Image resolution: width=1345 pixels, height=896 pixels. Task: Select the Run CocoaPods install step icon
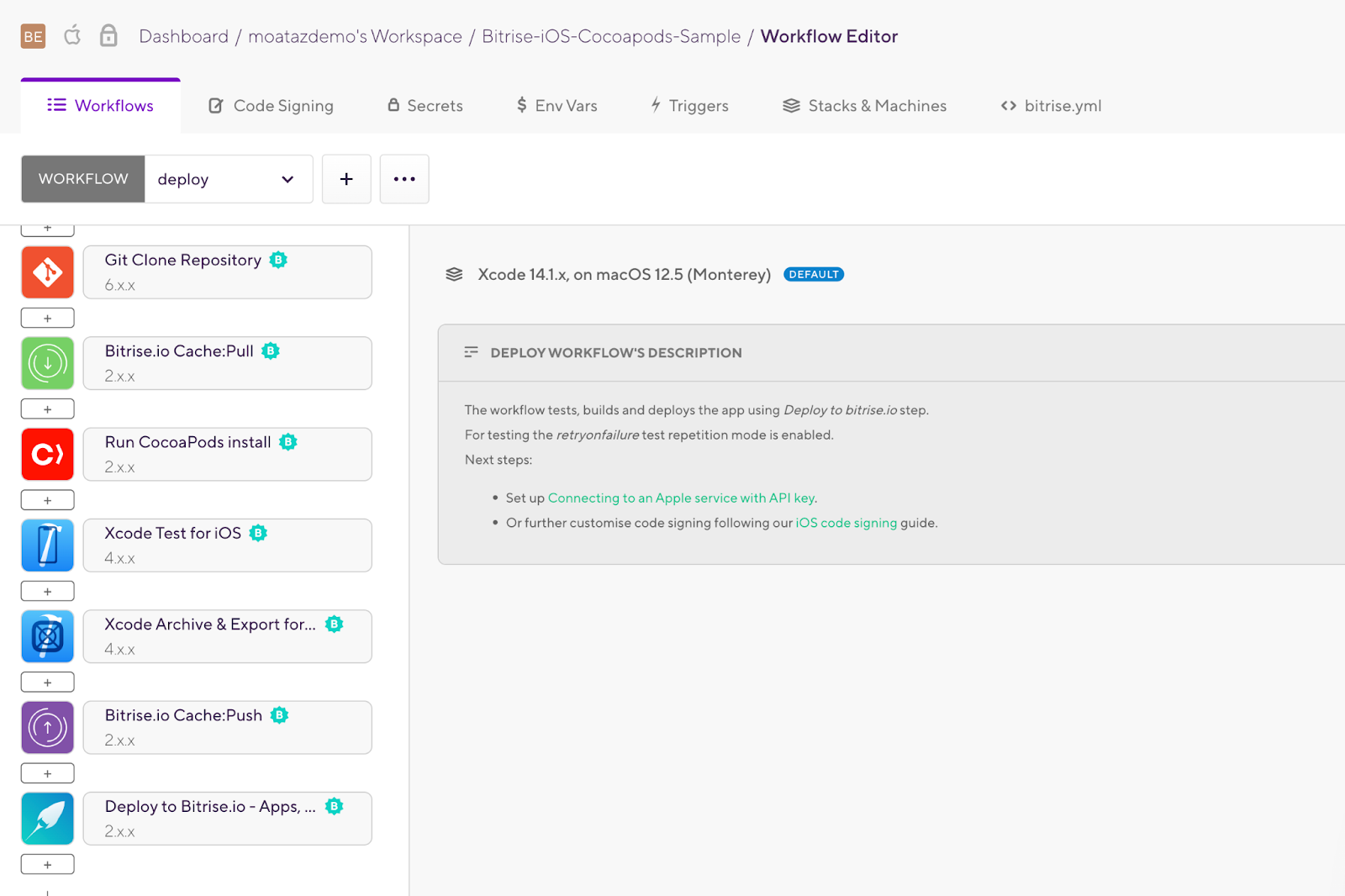point(48,455)
